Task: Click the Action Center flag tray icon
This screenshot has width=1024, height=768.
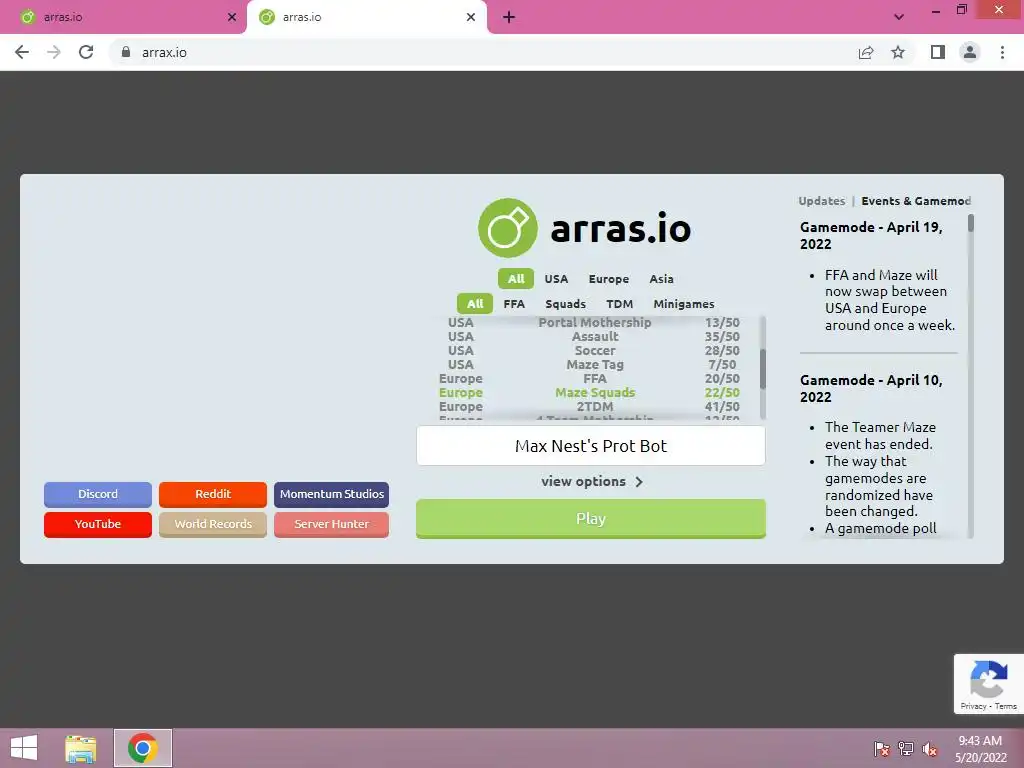Action: (882, 748)
